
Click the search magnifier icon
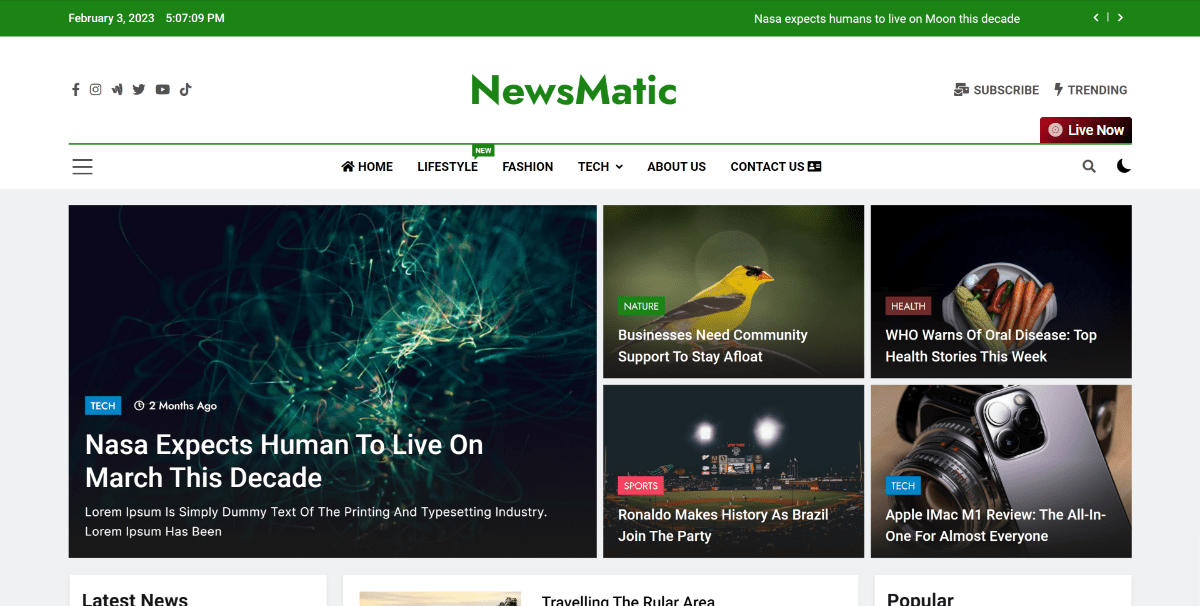click(1089, 166)
